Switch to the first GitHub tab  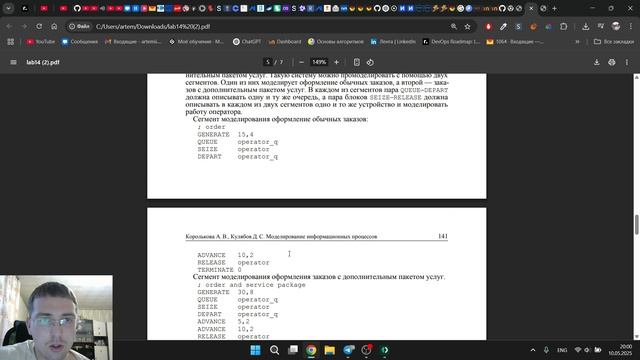coord(77,8)
